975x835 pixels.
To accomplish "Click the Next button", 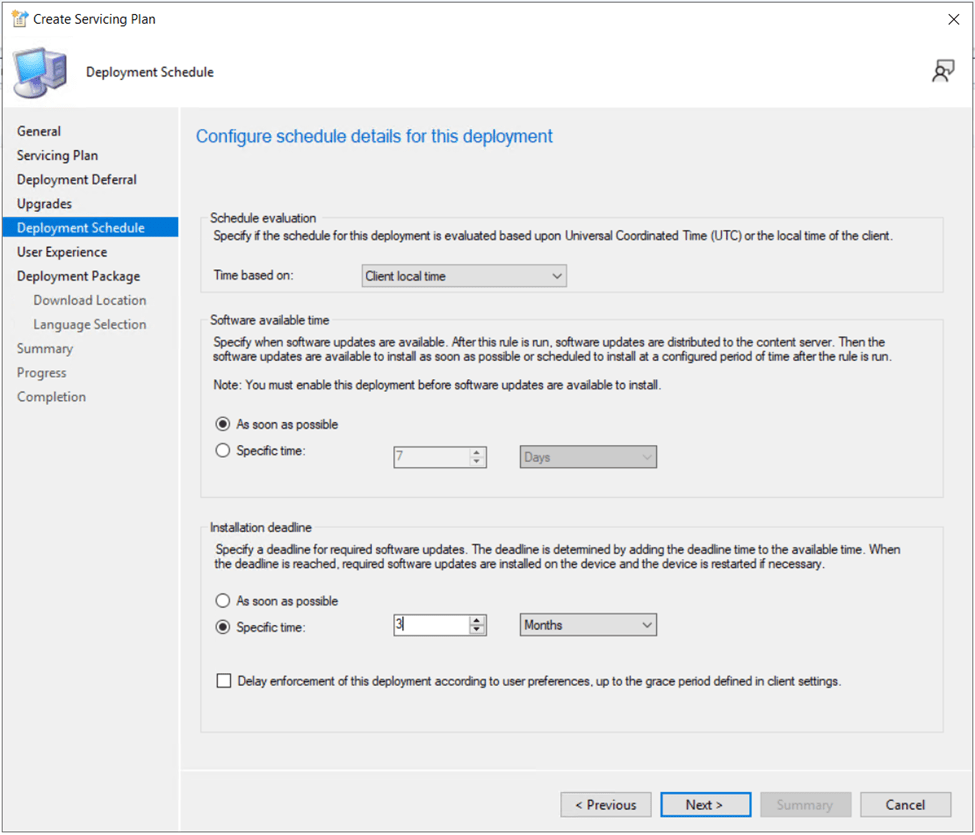I will tap(704, 805).
